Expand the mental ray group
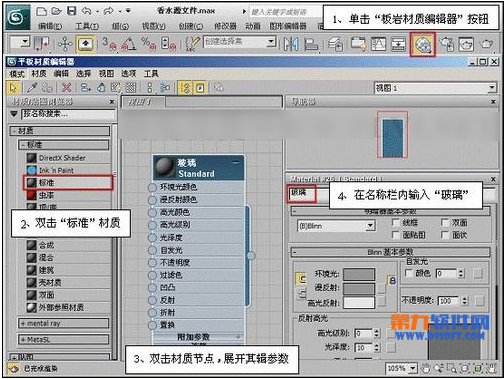The width and height of the screenshot is (504, 379). [x=63, y=323]
